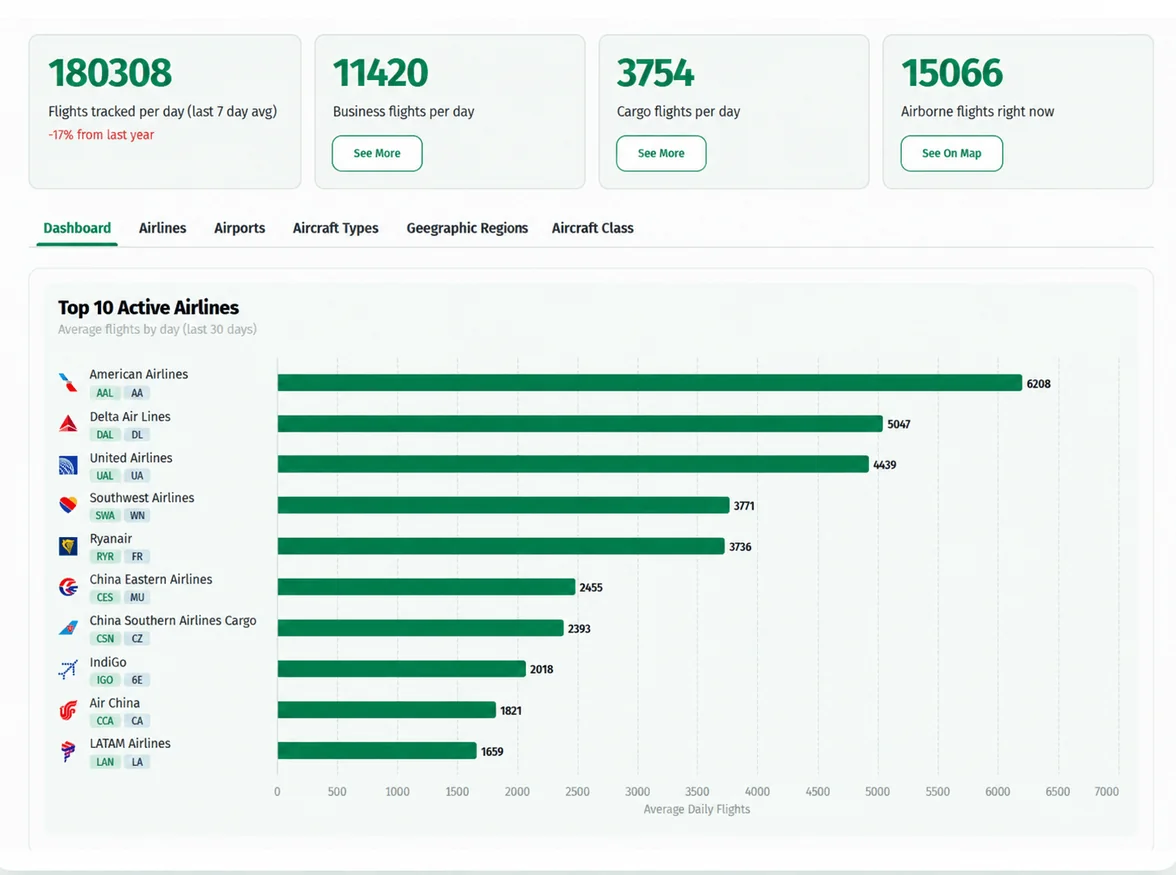Click the WN code badge
The width and height of the screenshot is (1176, 875).
click(137, 515)
